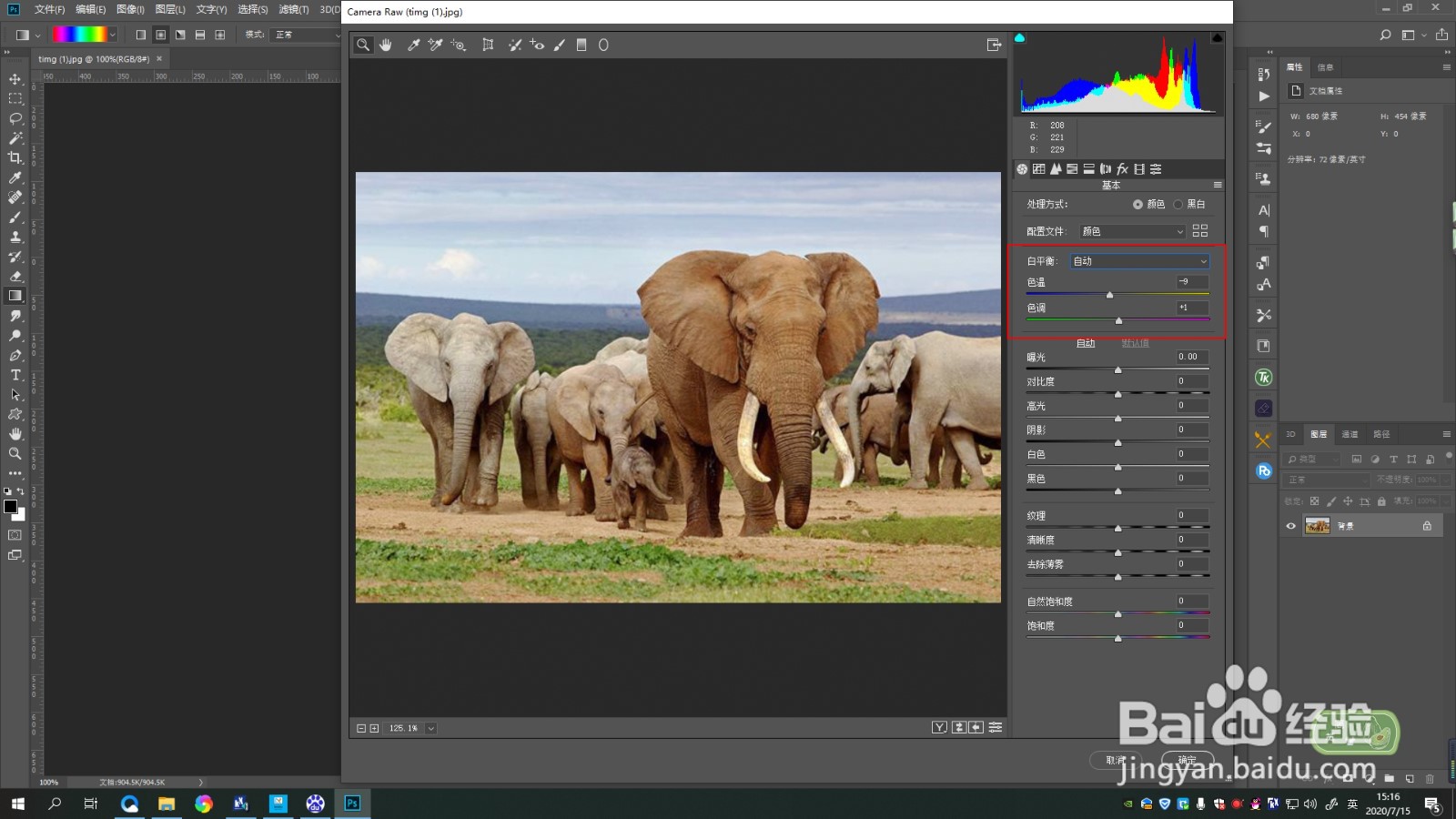Open the Properties panel flyout menu
This screenshot has height=819, width=1456.
click(x=1446, y=66)
